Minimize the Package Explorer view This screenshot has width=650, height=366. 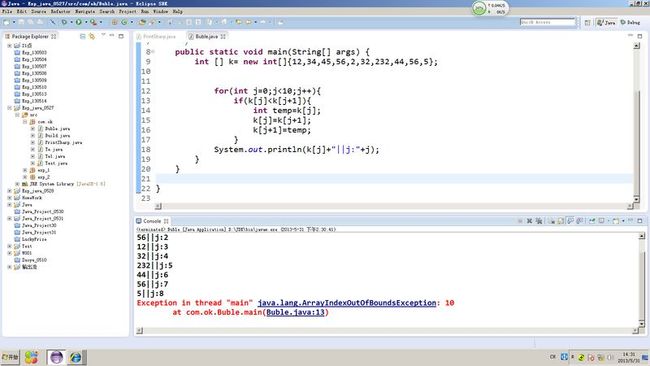pyautogui.click(x=112, y=36)
